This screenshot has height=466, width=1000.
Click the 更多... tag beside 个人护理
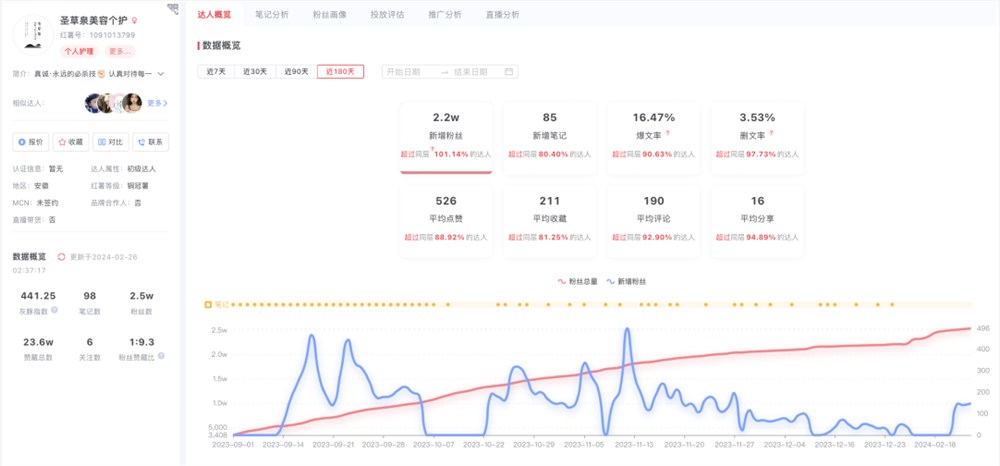pyautogui.click(x=120, y=52)
